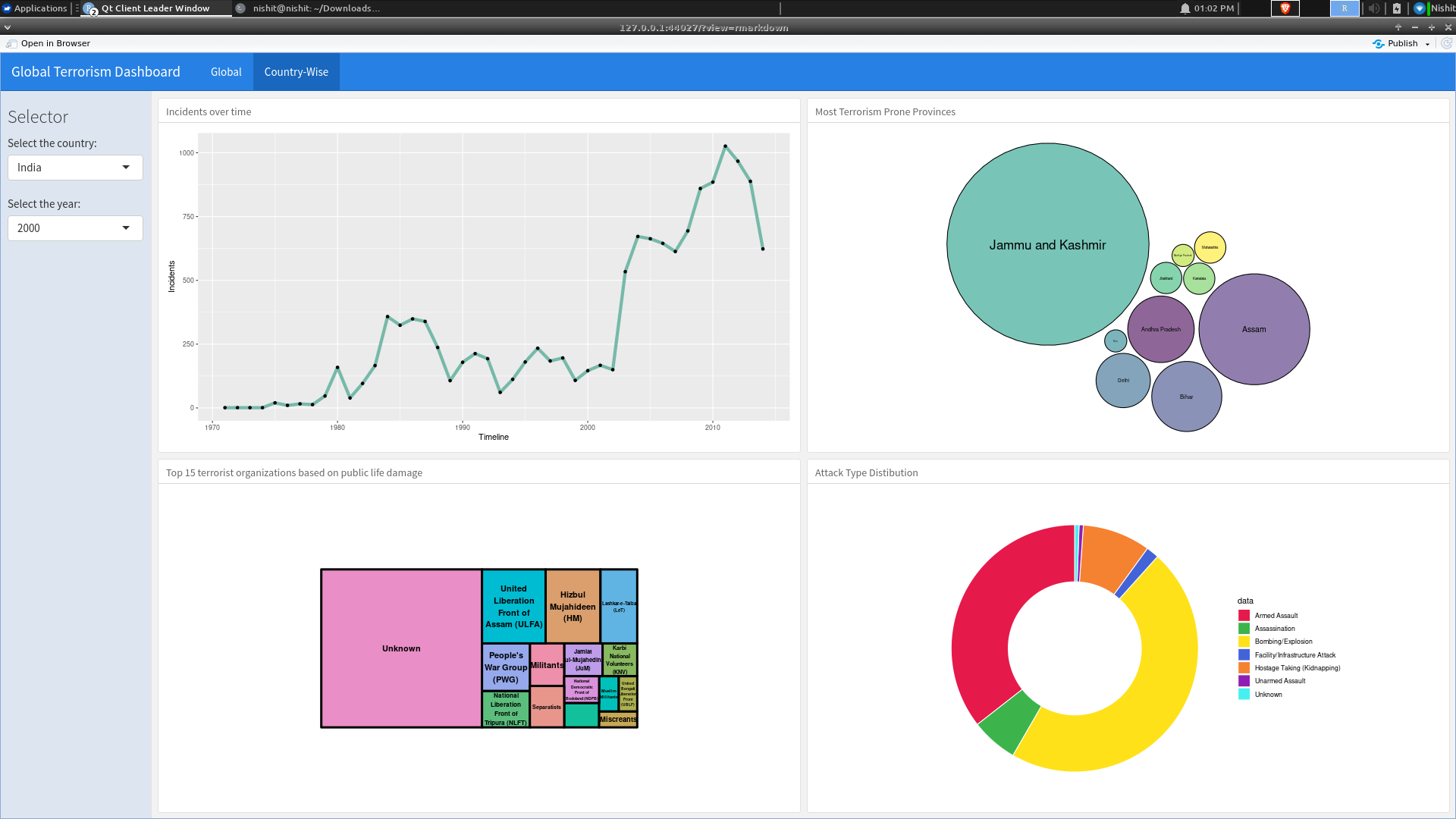1456x819 pixels.
Task: Click Hostage Taking orange legend swatch
Action: [1244, 668]
